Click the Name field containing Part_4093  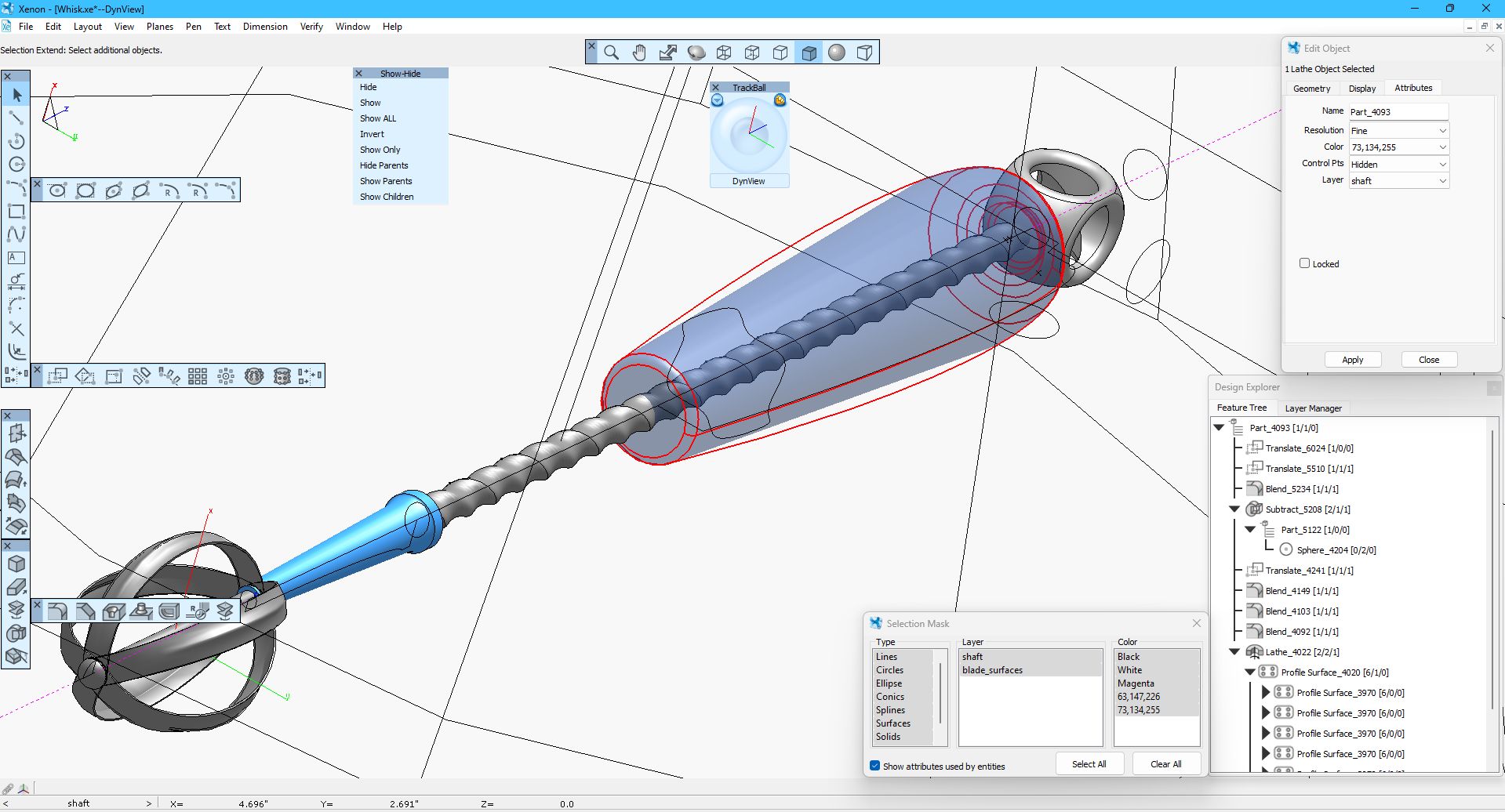click(1398, 111)
